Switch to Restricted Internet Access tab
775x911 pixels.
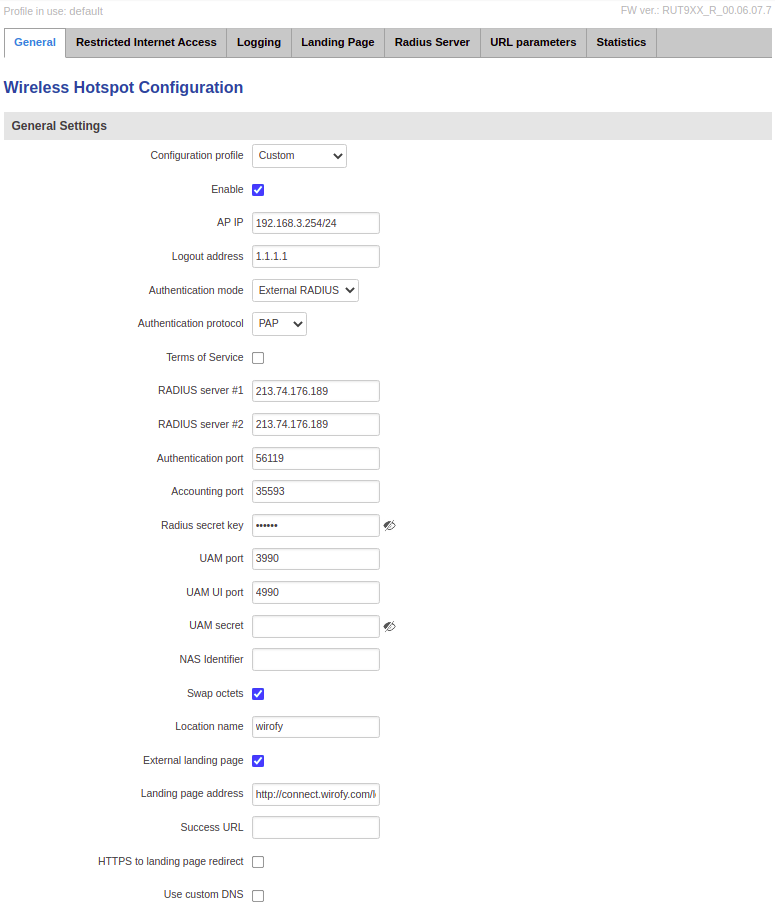pos(146,43)
